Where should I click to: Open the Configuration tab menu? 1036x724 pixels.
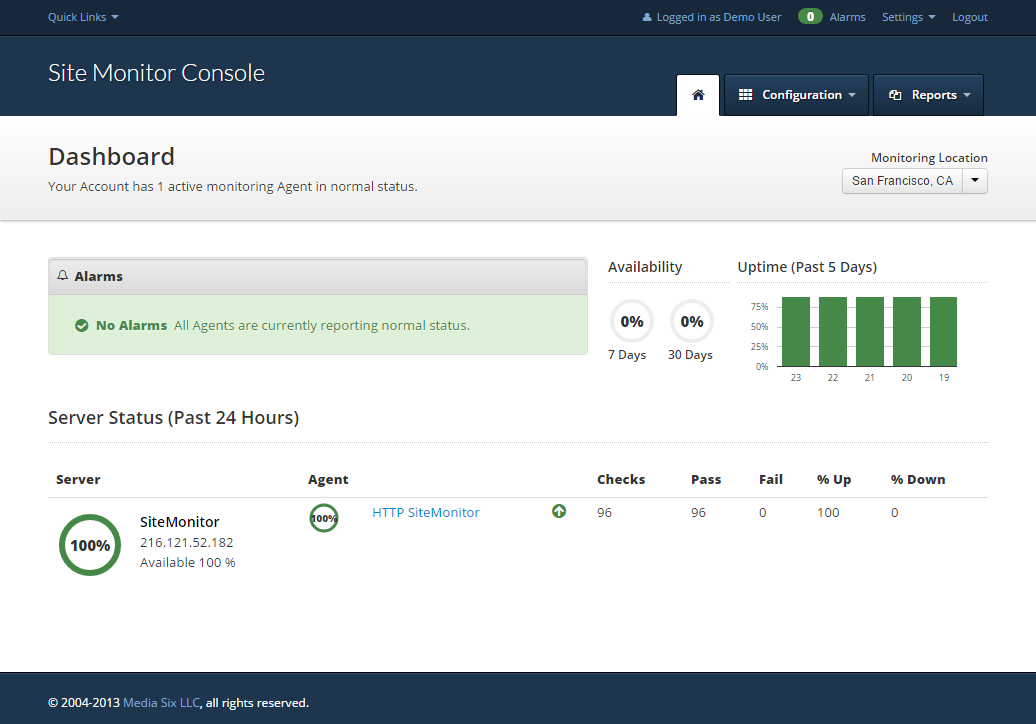(796, 95)
